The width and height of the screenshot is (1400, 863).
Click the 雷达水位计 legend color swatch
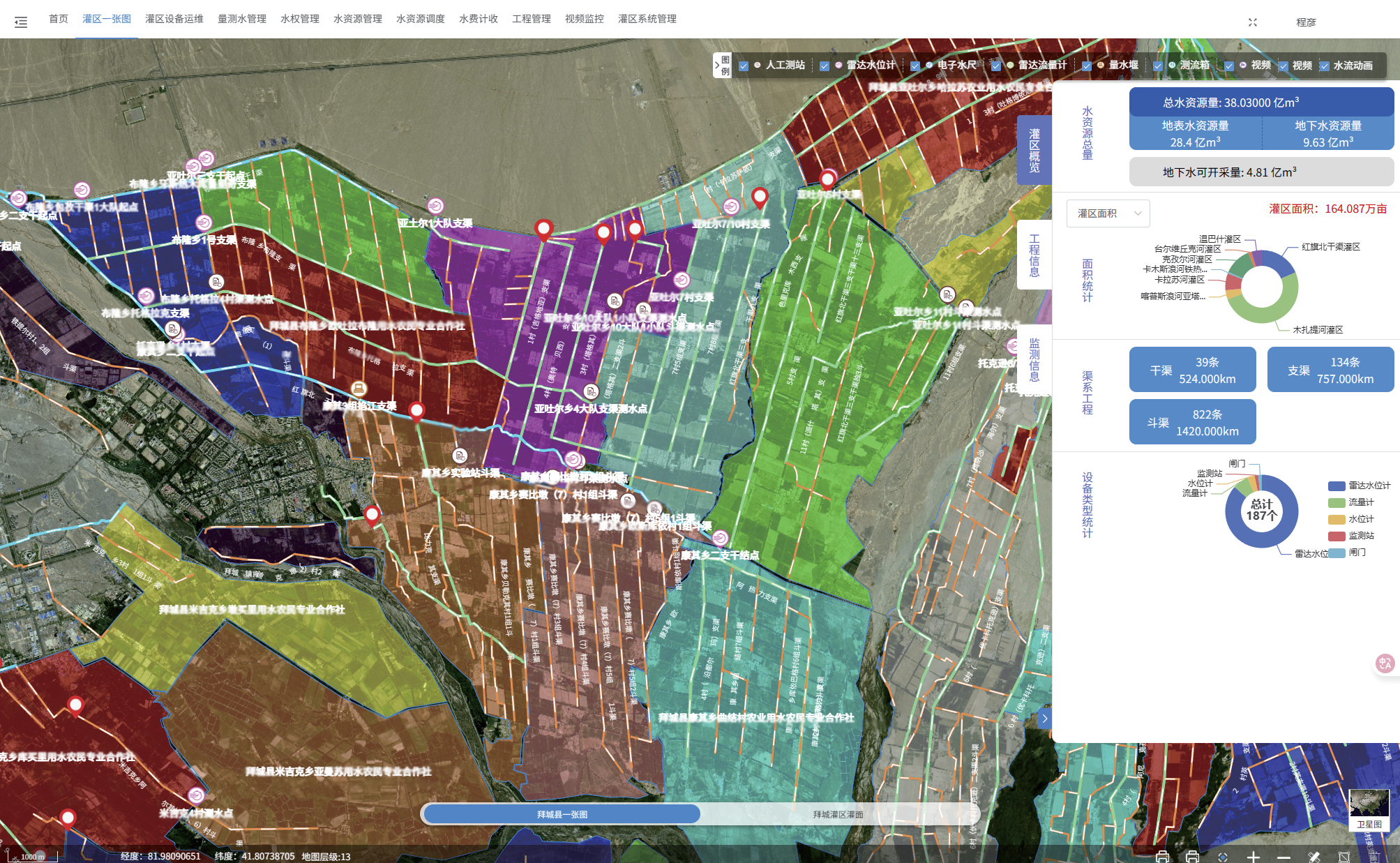click(x=1336, y=486)
